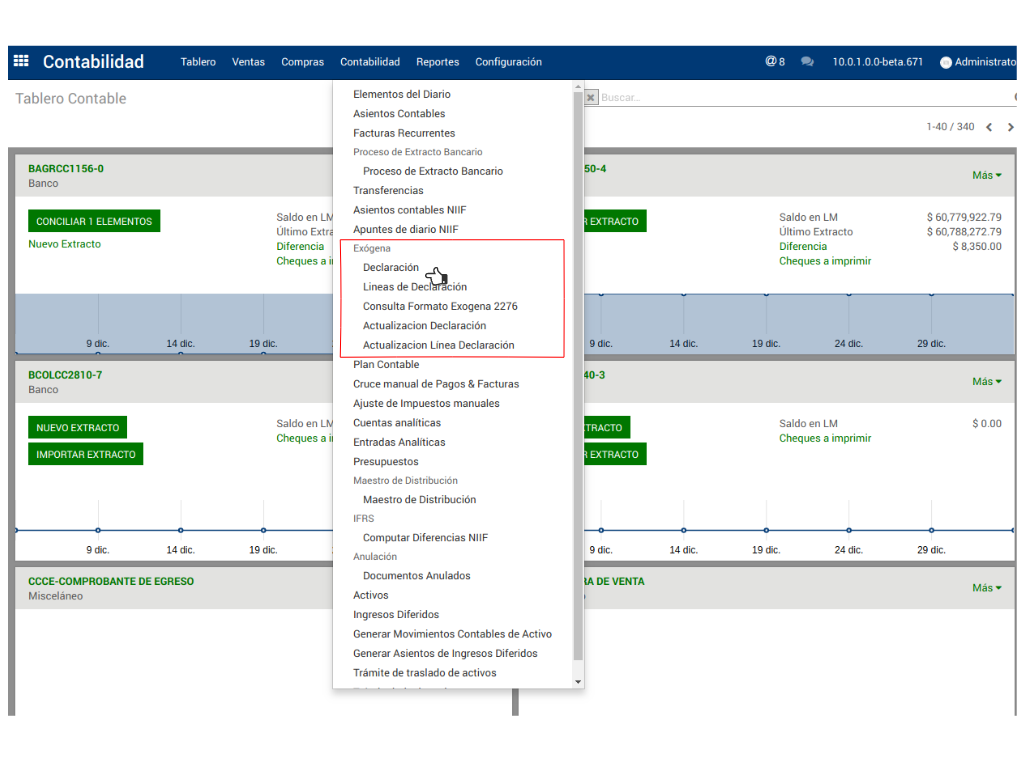Go to next page with right chevron
The height and width of the screenshot is (767, 1023).
click(1009, 127)
